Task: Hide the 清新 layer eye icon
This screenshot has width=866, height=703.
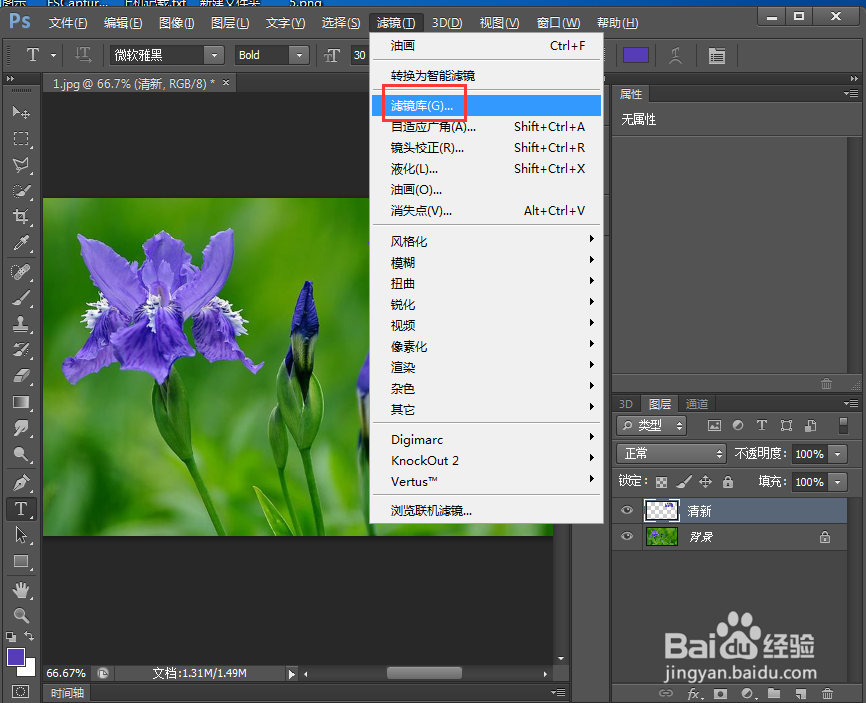Action: click(x=627, y=510)
